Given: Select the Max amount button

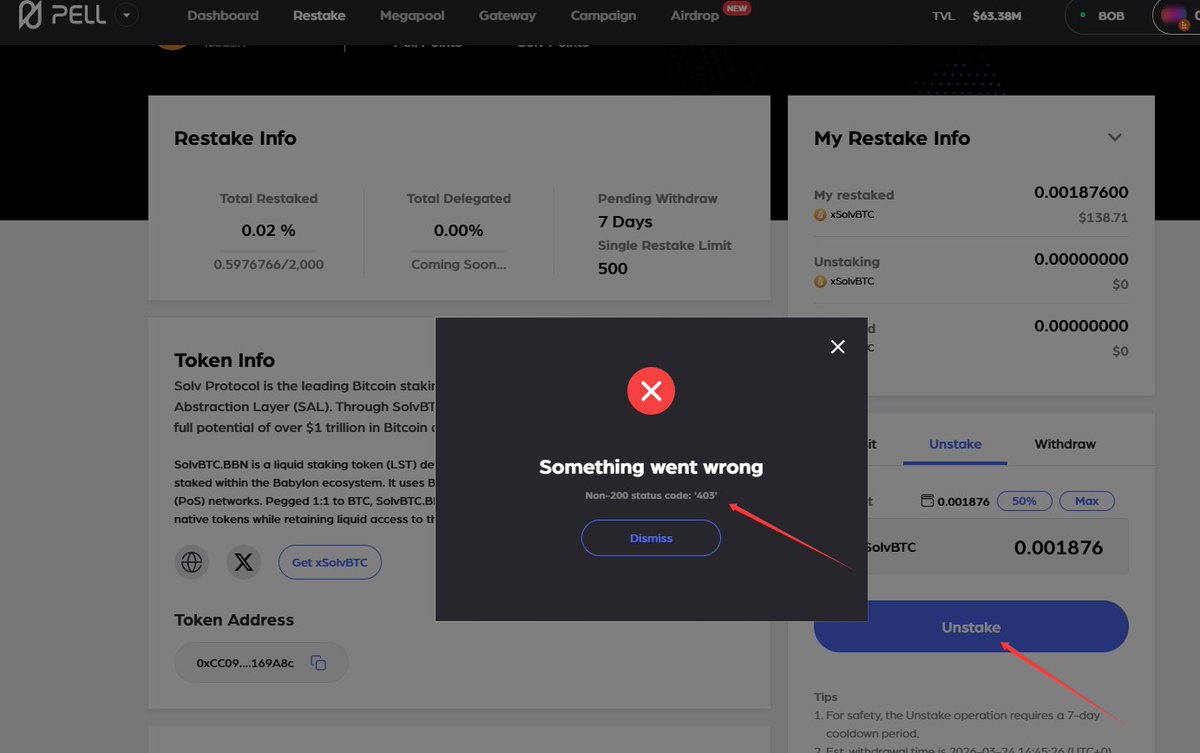Looking at the screenshot, I should [x=1087, y=501].
